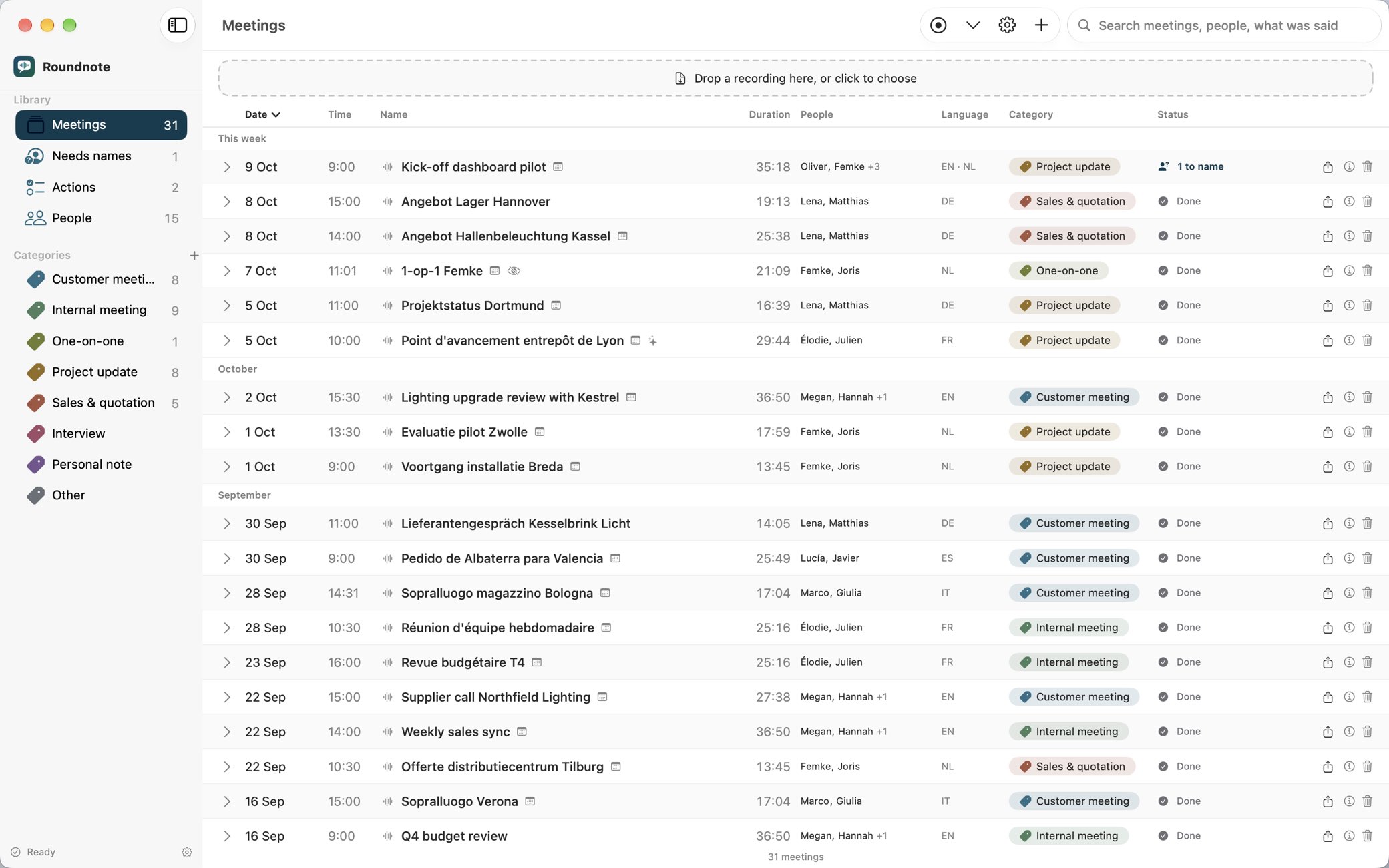The height and width of the screenshot is (868, 1389).
Task: Open notes icon beside Kick-off dashboard pilot
Action: click(x=558, y=166)
